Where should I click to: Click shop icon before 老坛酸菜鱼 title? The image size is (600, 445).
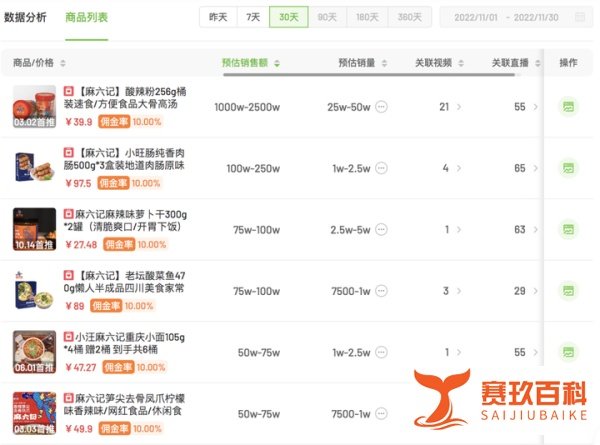68,275
